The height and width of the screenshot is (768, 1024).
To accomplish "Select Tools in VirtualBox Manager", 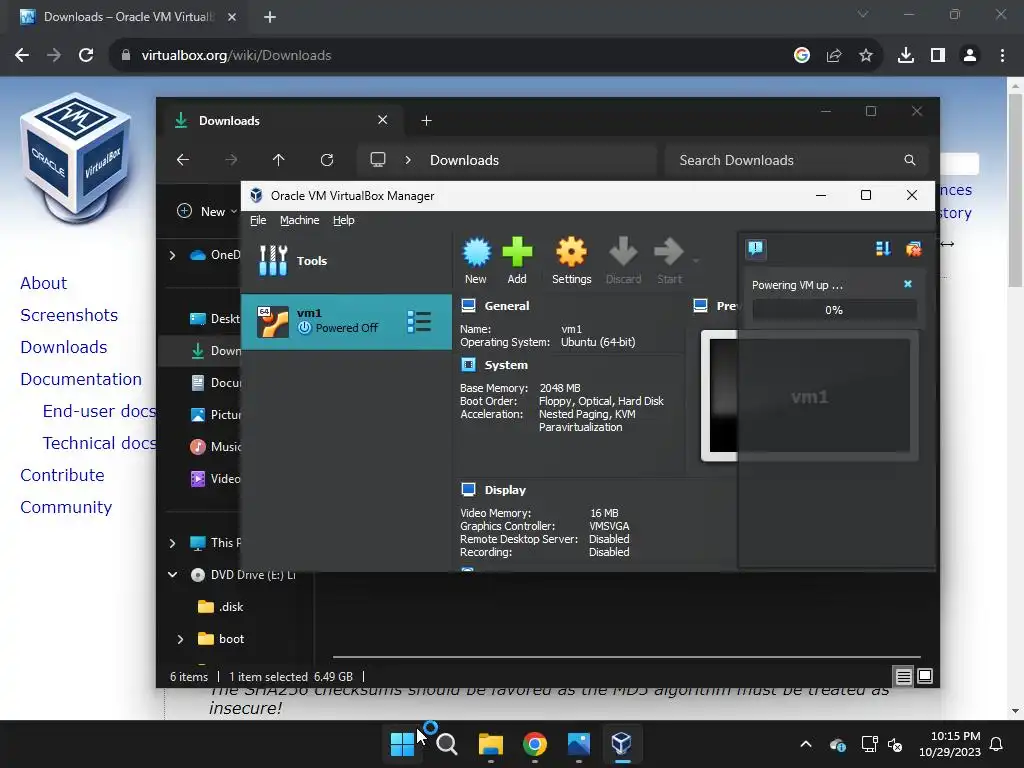I will pyautogui.click(x=346, y=261).
